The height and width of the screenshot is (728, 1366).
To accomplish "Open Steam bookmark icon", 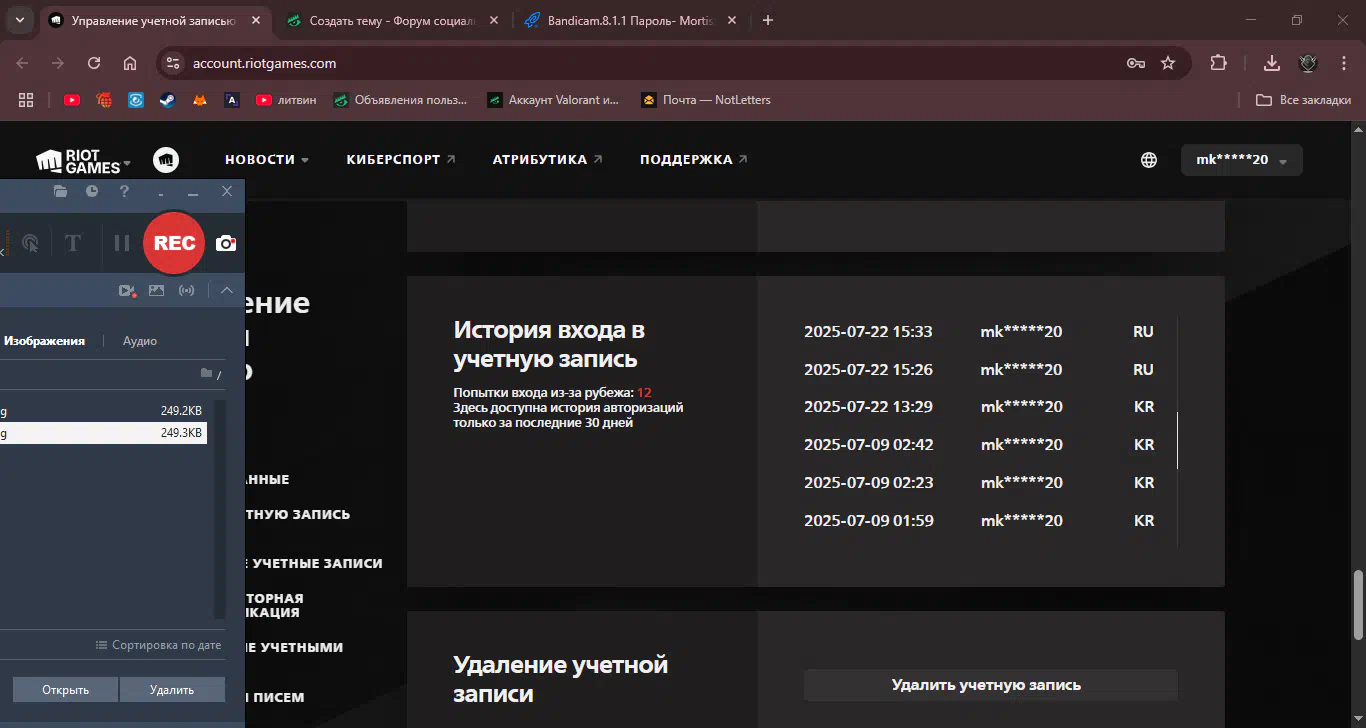I will (x=168, y=100).
